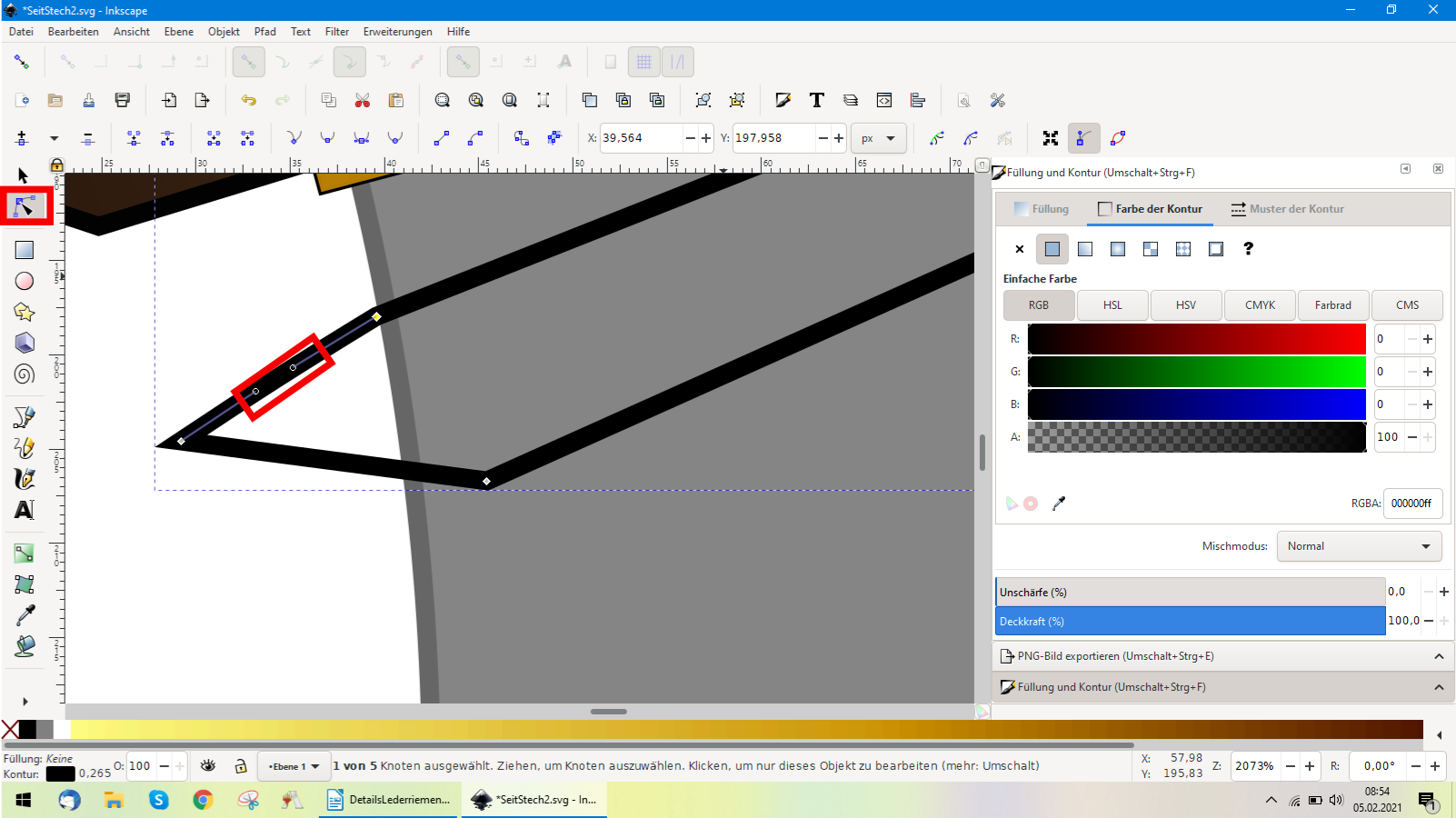Image resolution: width=1456 pixels, height=818 pixels.
Task: Toggle the layer lock icon
Action: click(x=241, y=766)
